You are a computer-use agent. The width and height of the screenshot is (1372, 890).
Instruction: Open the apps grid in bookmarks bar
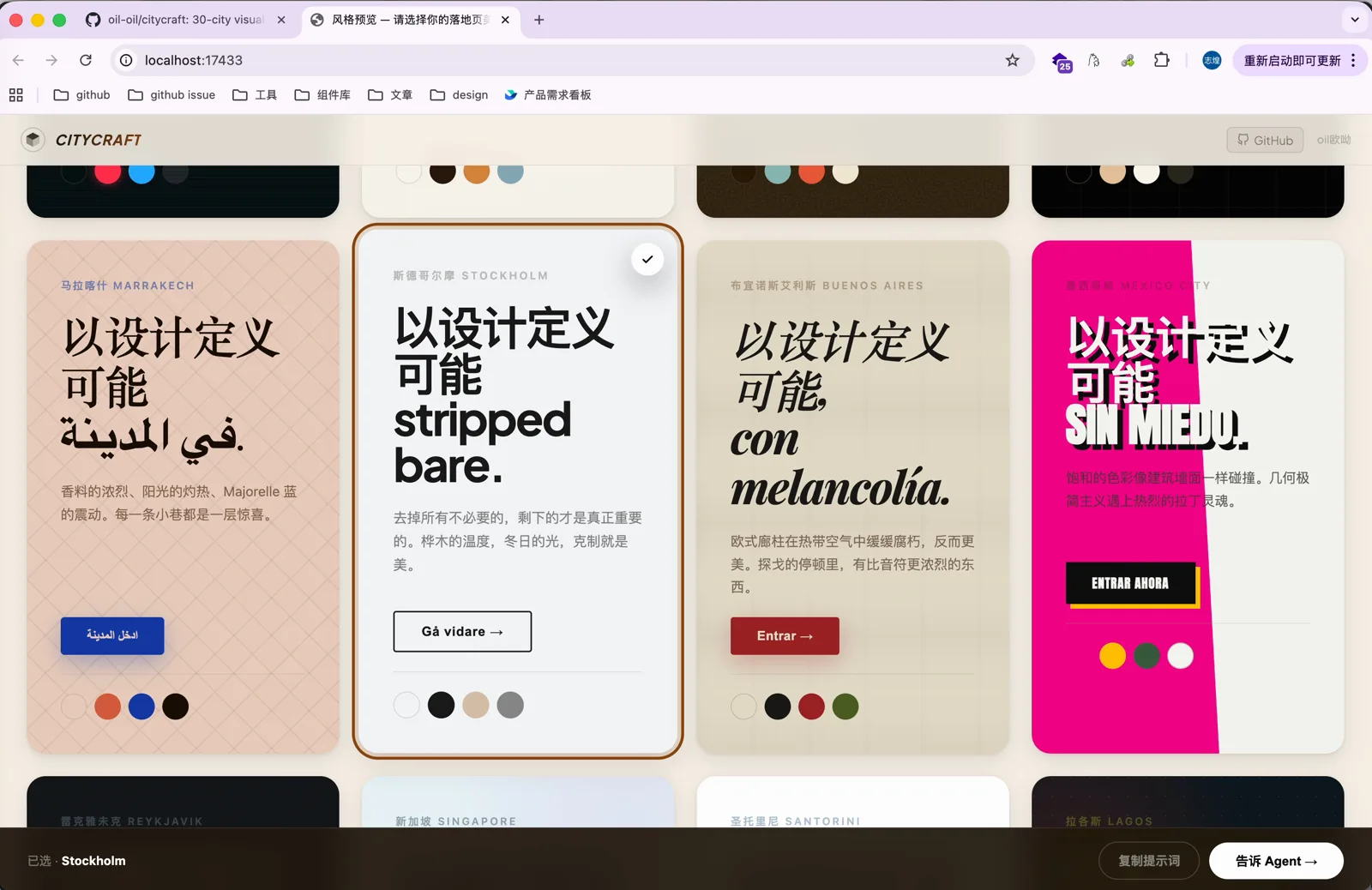(x=16, y=95)
